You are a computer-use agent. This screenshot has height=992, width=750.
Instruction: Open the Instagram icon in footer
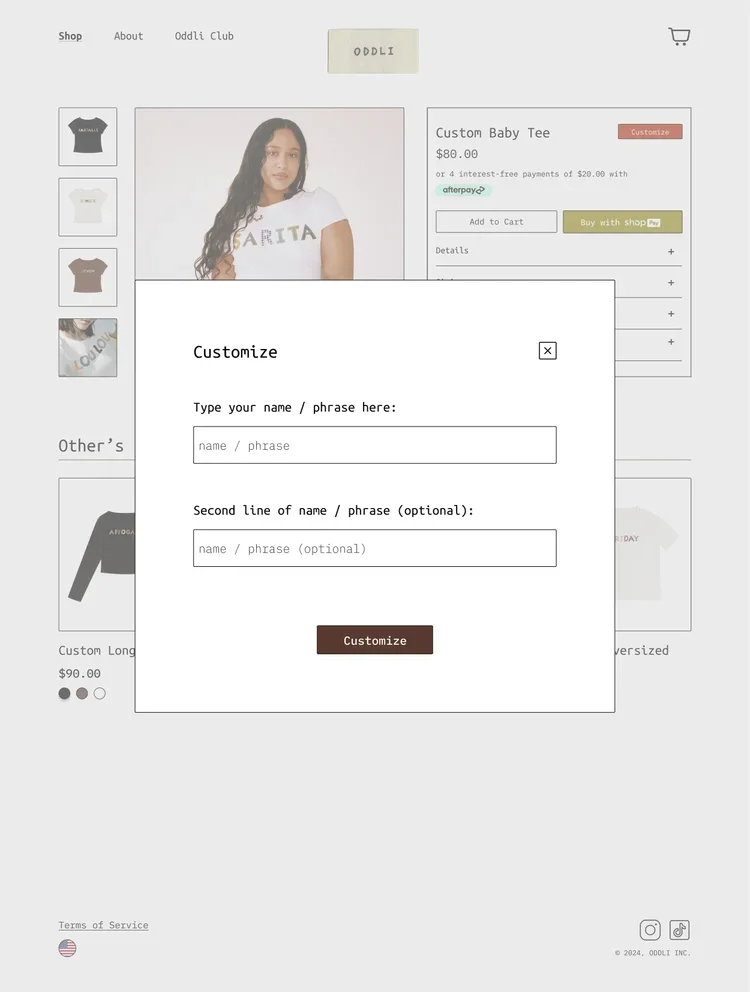650,930
